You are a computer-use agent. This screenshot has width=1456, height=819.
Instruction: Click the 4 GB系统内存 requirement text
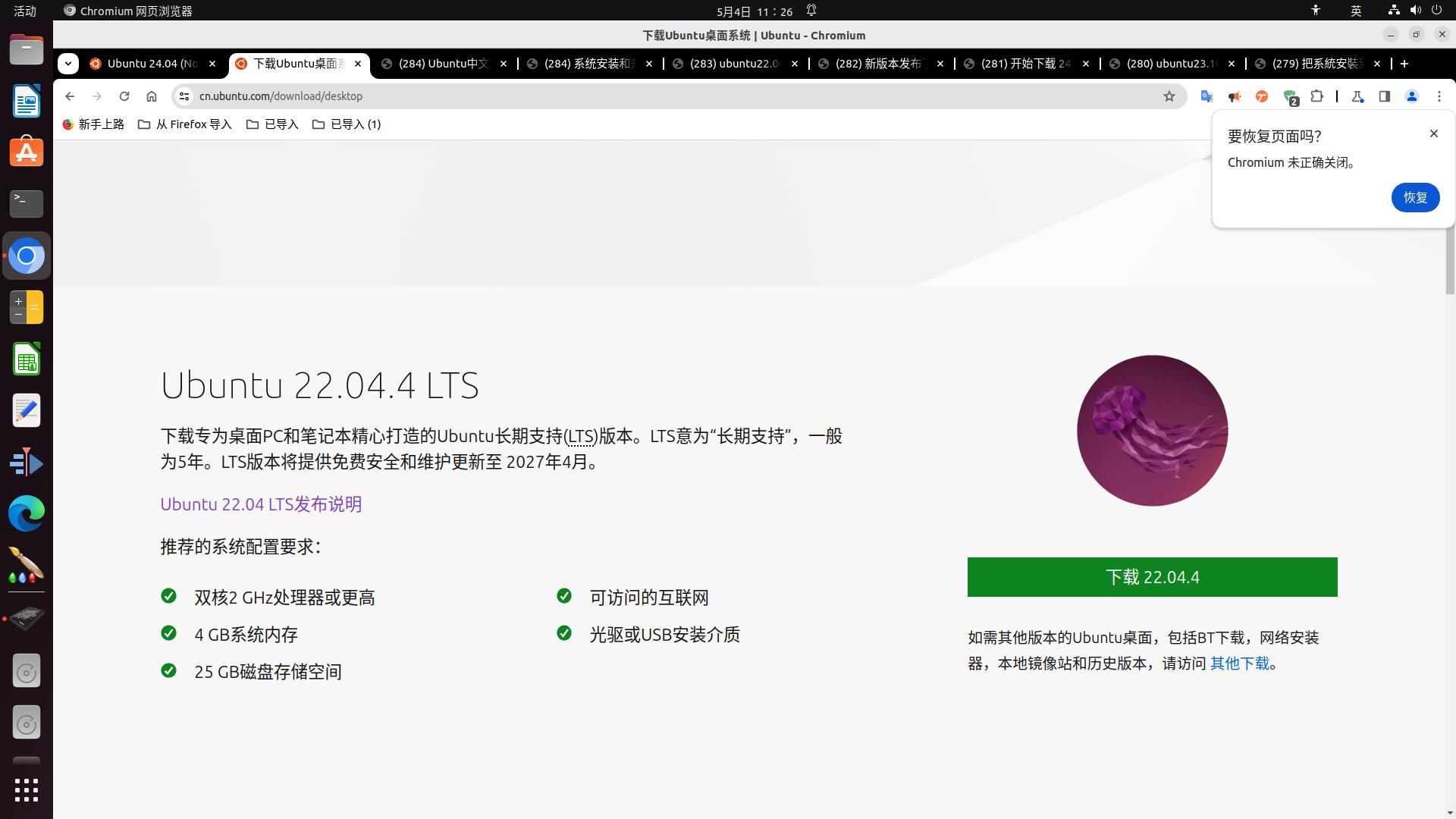[x=246, y=635]
